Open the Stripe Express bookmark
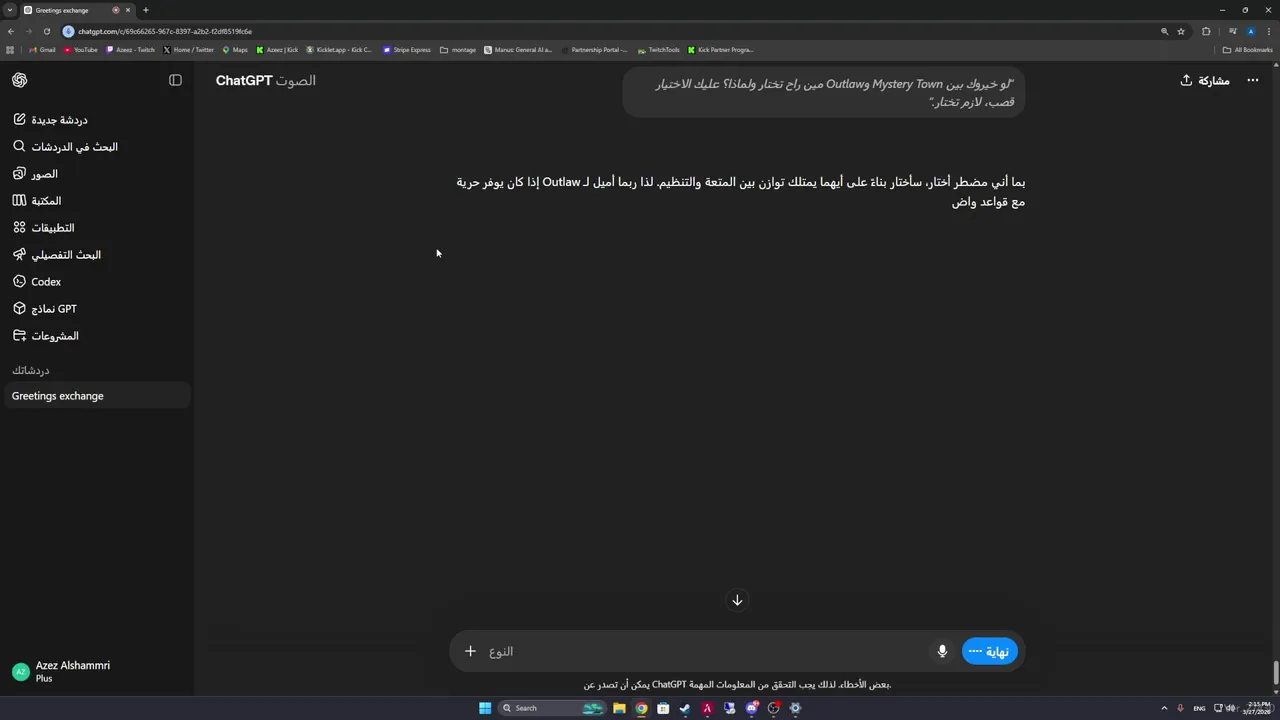1280x720 pixels. 407,49
